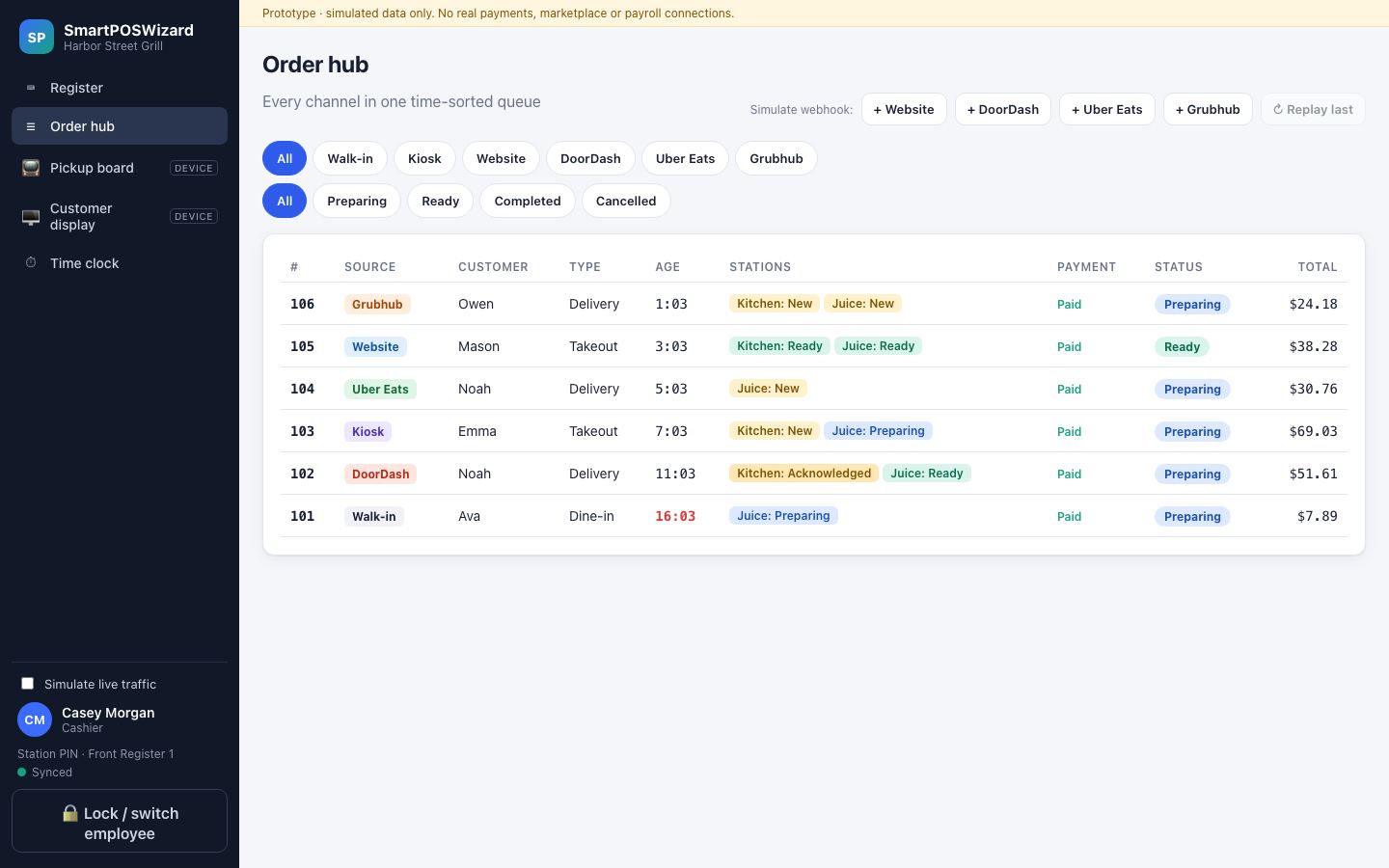
Task: Open the Time clock page
Action: coord(120,263)
